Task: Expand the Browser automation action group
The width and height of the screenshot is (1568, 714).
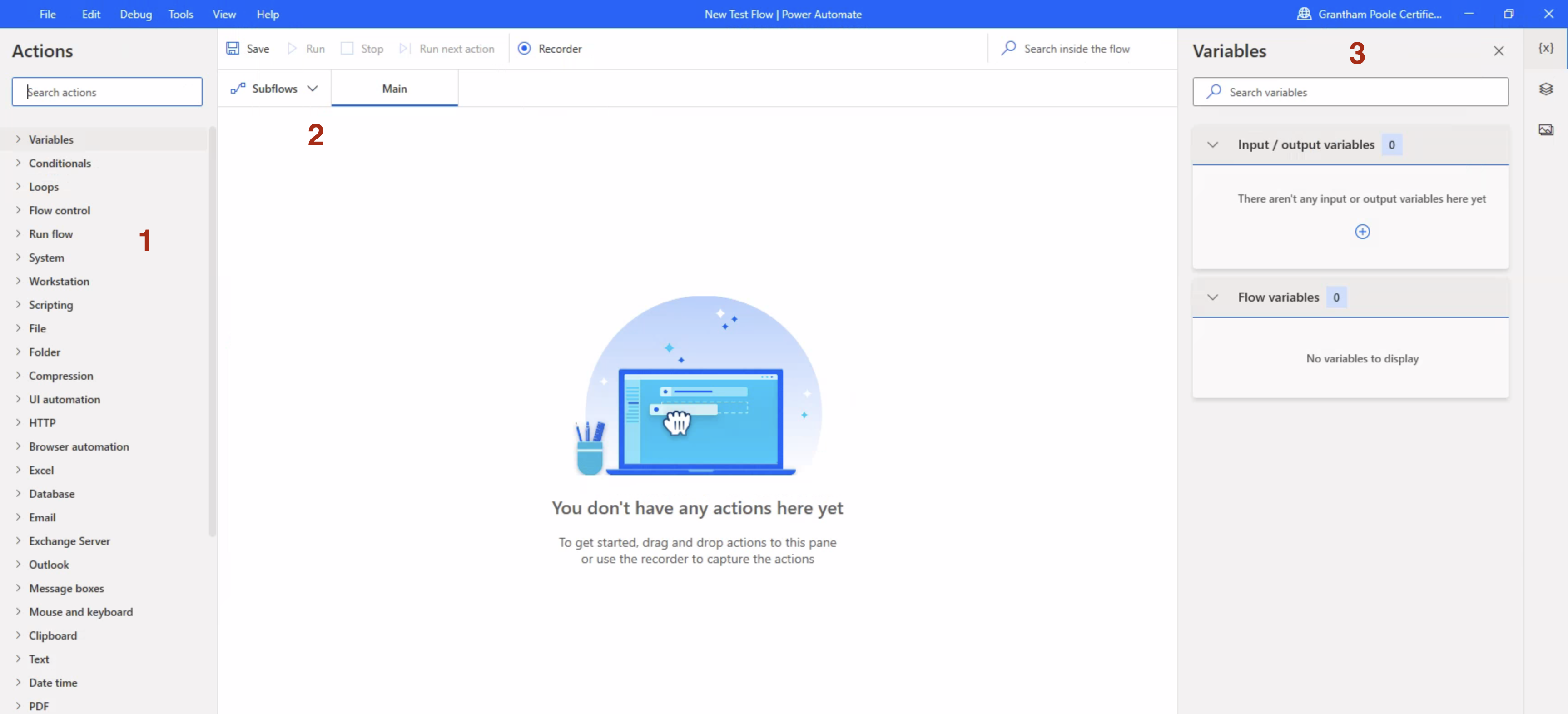Action: pos(18,446)
